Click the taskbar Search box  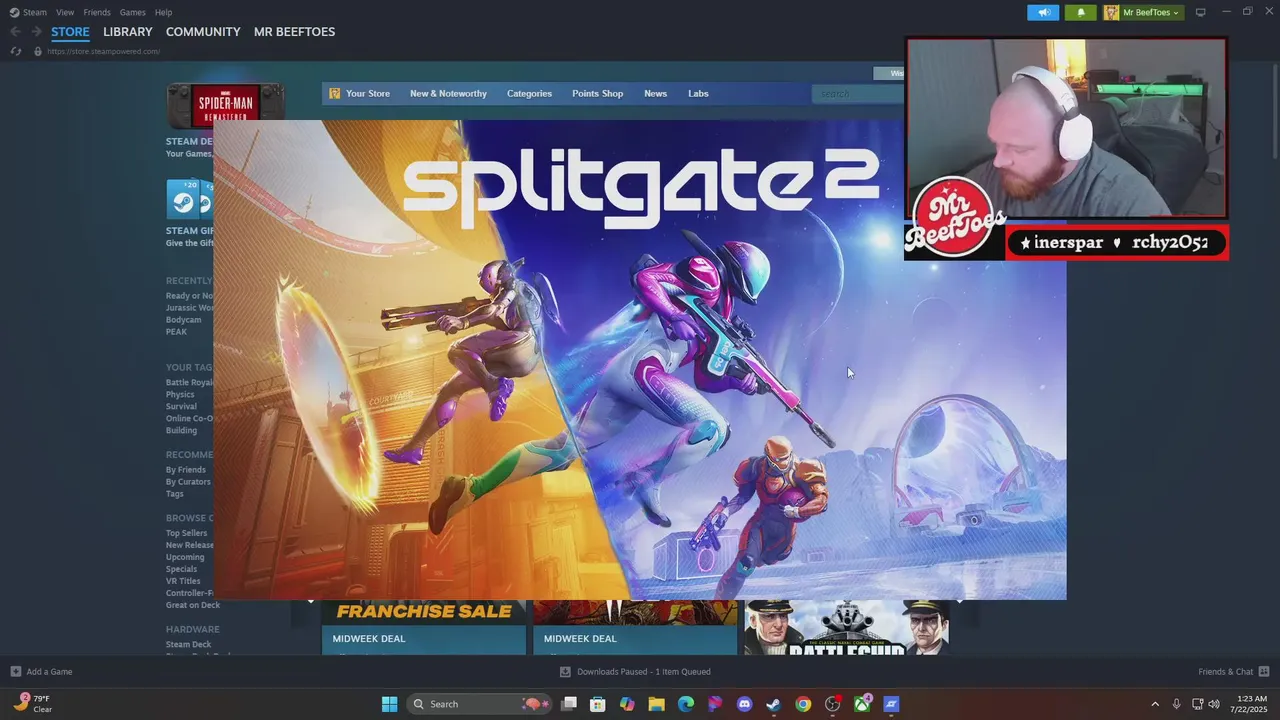tap(481, 704)
